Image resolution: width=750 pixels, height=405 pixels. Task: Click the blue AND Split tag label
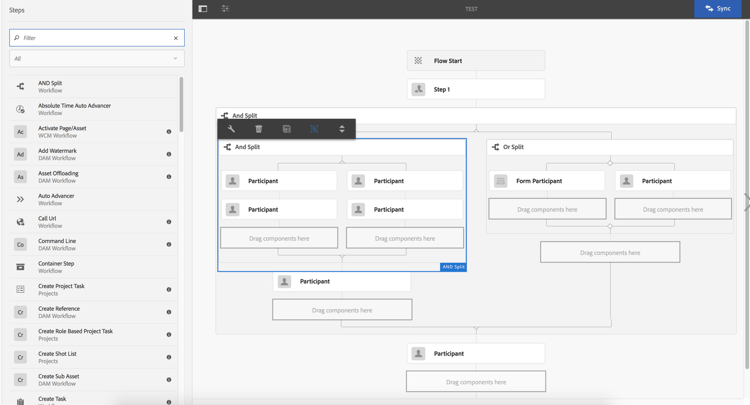pyautogui.click(x=453, y=267)
